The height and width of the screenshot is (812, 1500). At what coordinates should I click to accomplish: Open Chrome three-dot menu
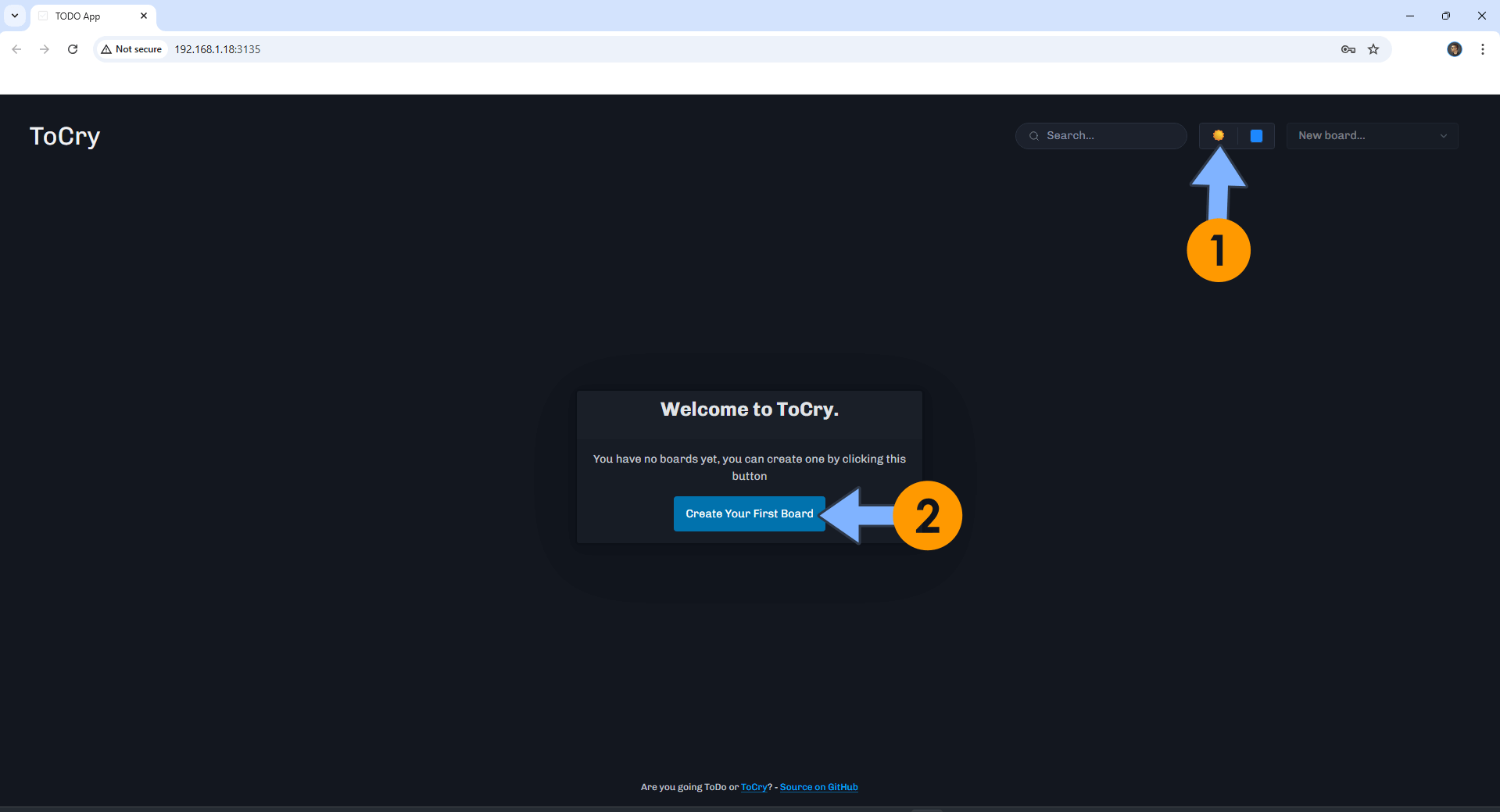click(1483, 49)
